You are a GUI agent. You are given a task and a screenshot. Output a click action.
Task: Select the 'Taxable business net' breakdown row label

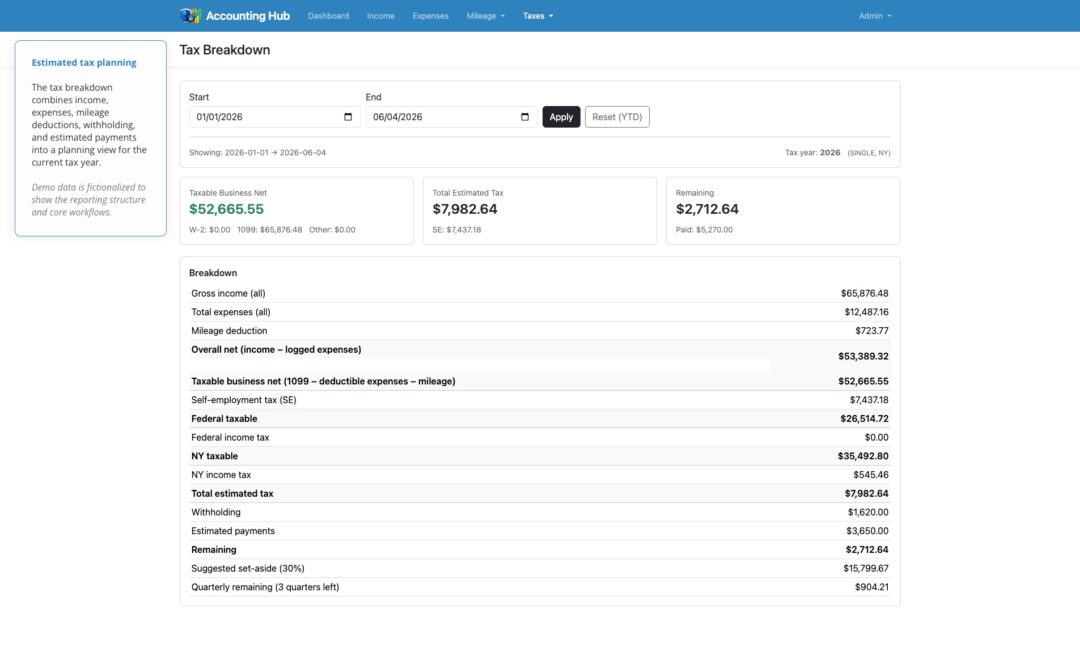(323, 381)
